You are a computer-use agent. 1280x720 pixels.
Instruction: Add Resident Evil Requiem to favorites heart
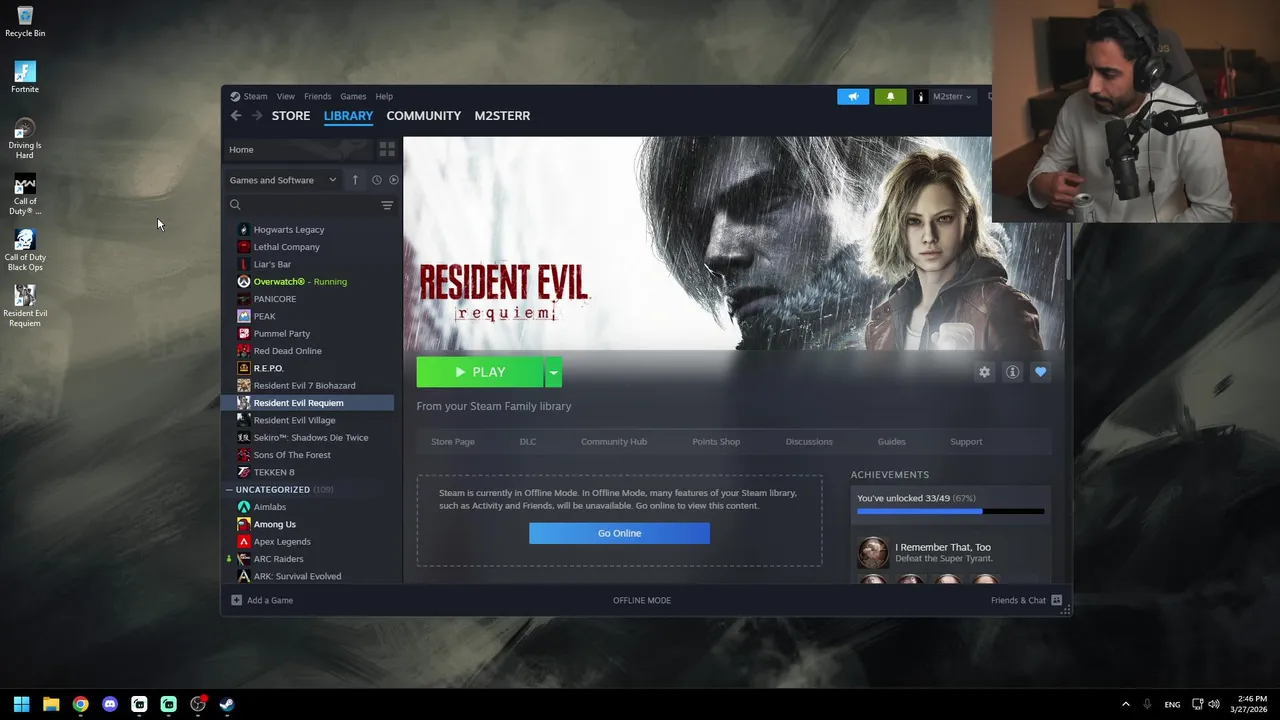(1040, 372)
